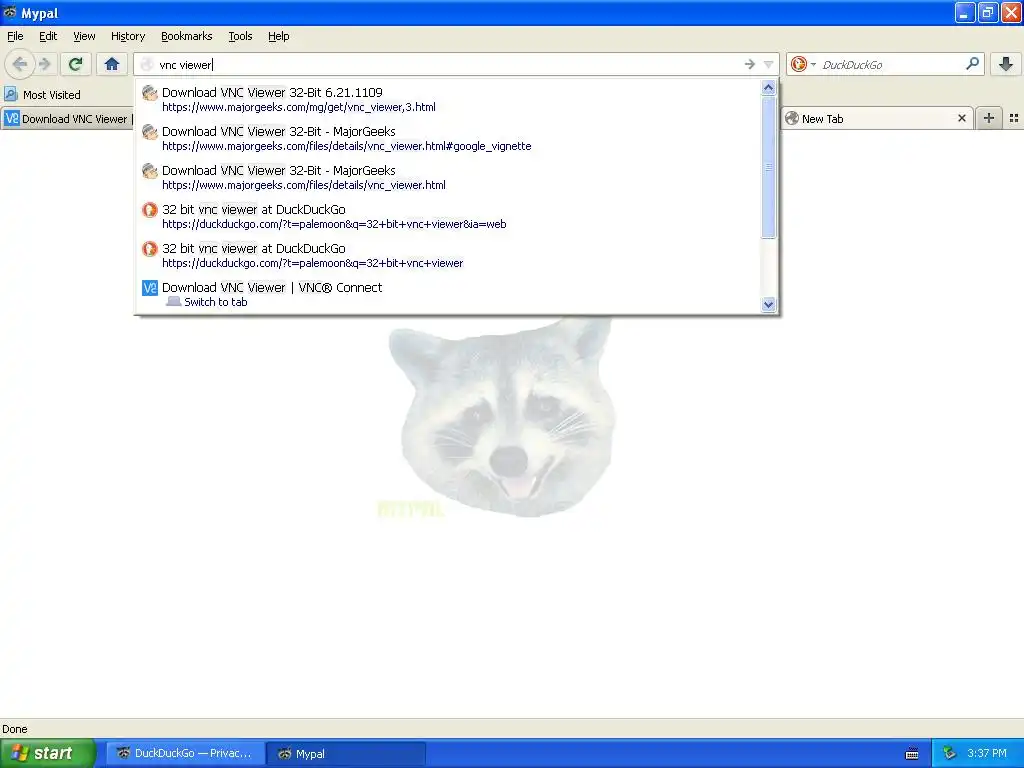This screenshot has width=1024, height=768.
Task: Click Switch to tab label
Action: (x=216, y=302)
